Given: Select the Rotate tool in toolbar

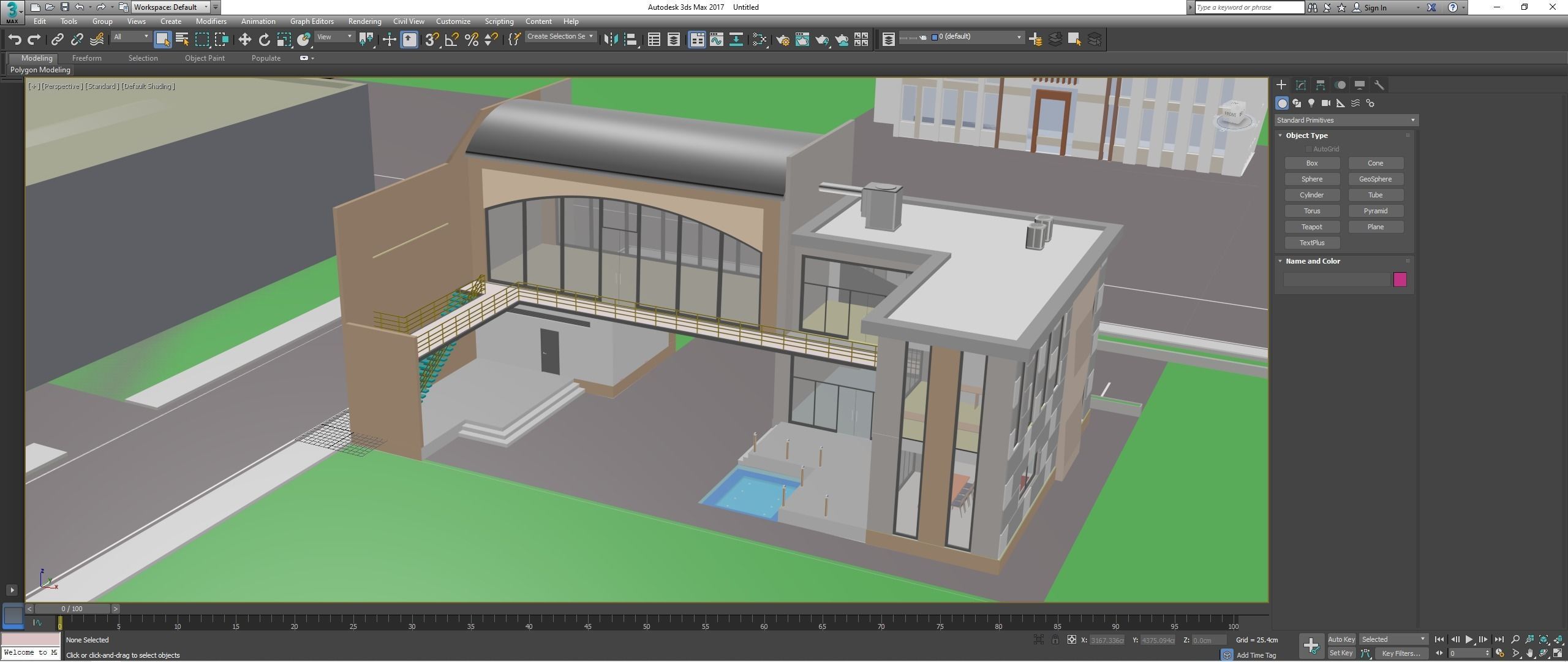Looking at the screenshot, I should tap(264, 40).
